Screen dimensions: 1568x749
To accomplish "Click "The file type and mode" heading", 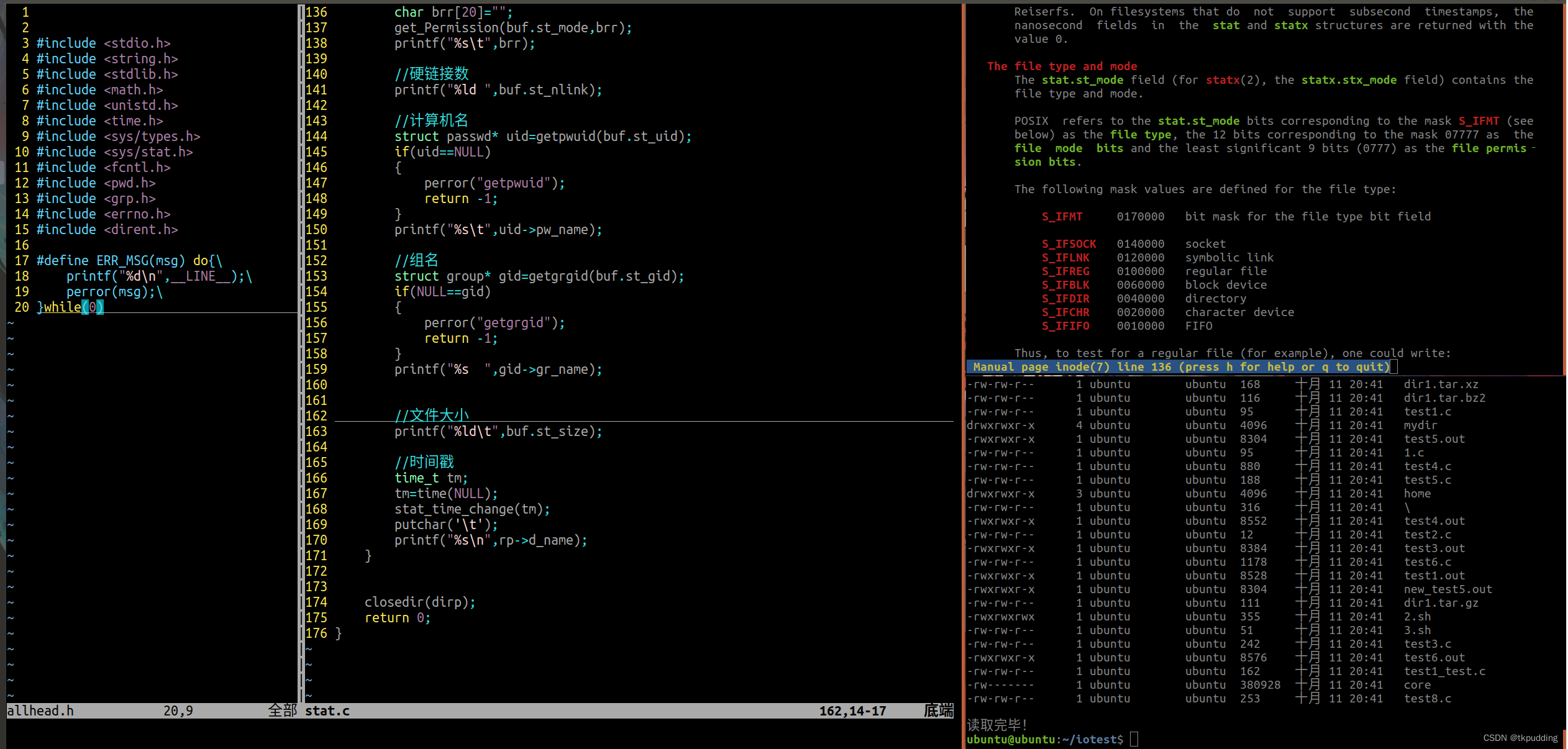I will (x=1062, y=66).
